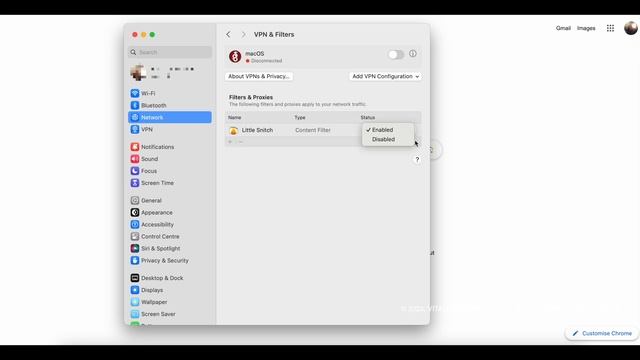Image resolution: width=640 pixels, height=360 pixels.
Task: Click Customise Chrome button
Action: tap(602, 333)
